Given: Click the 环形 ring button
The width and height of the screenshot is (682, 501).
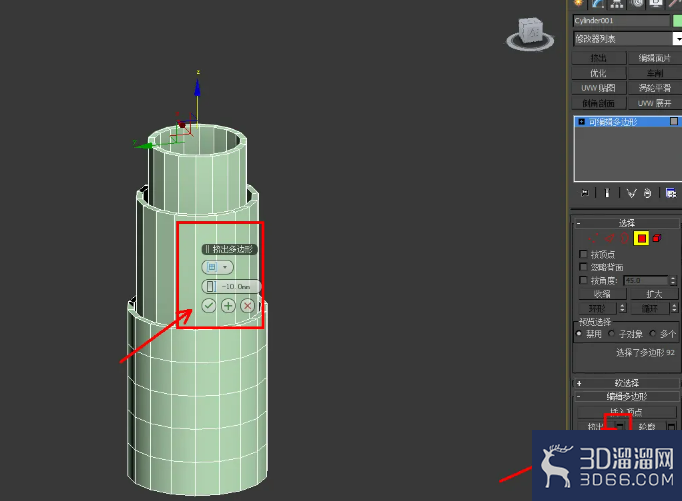Looking at the screenshot, I should pyautogui.click(x=597, y=308).
